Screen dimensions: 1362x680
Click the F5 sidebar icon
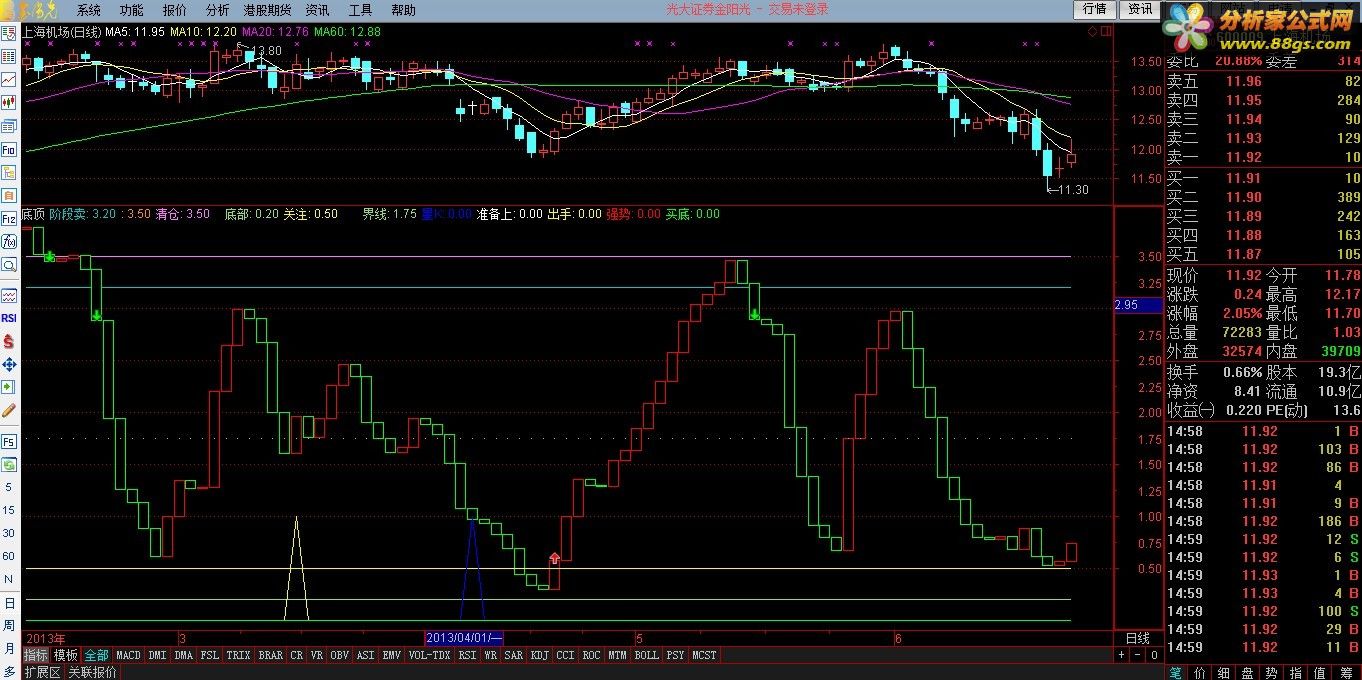pyautogui.click(x=9, y=442)
